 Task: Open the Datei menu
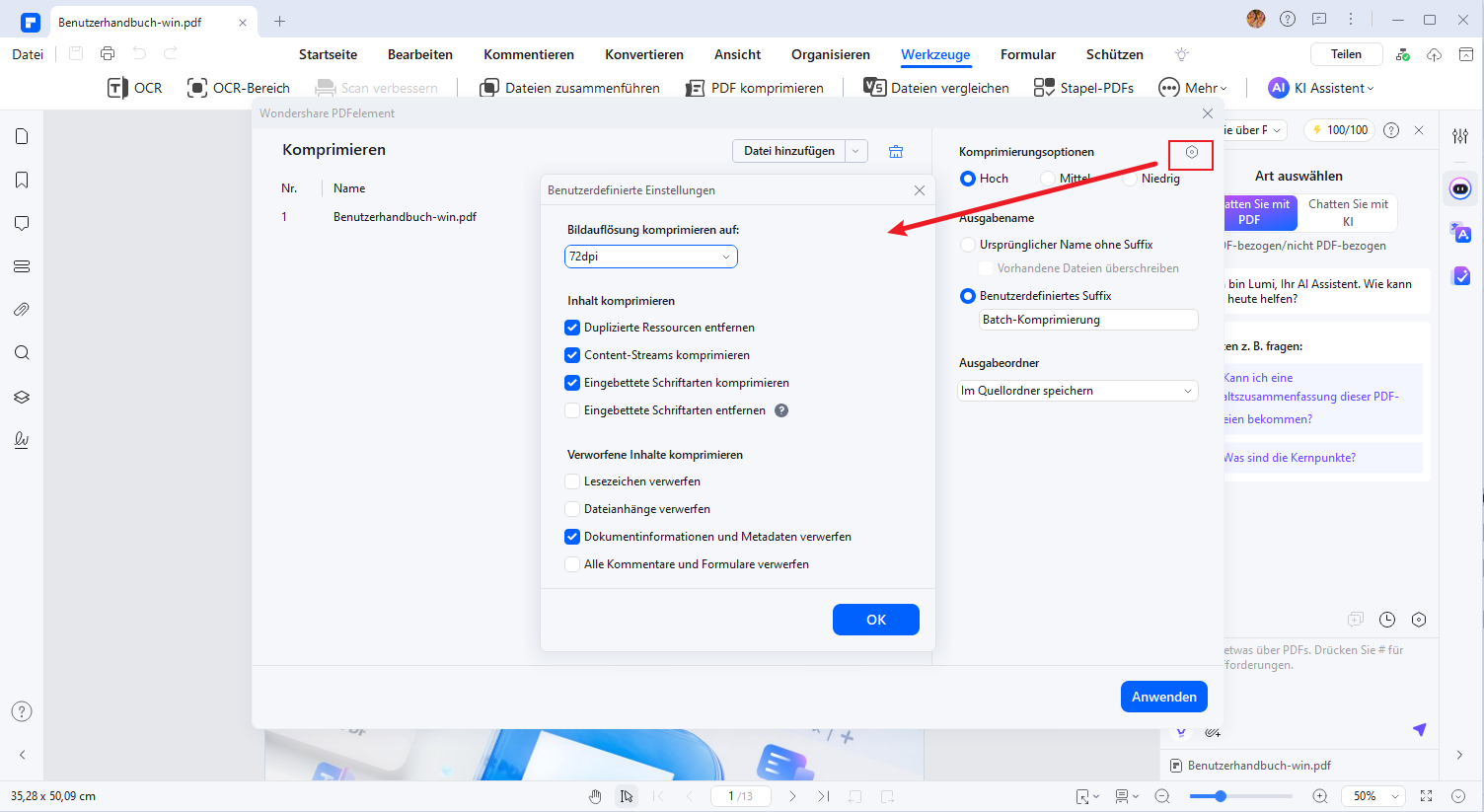point(28,54)
